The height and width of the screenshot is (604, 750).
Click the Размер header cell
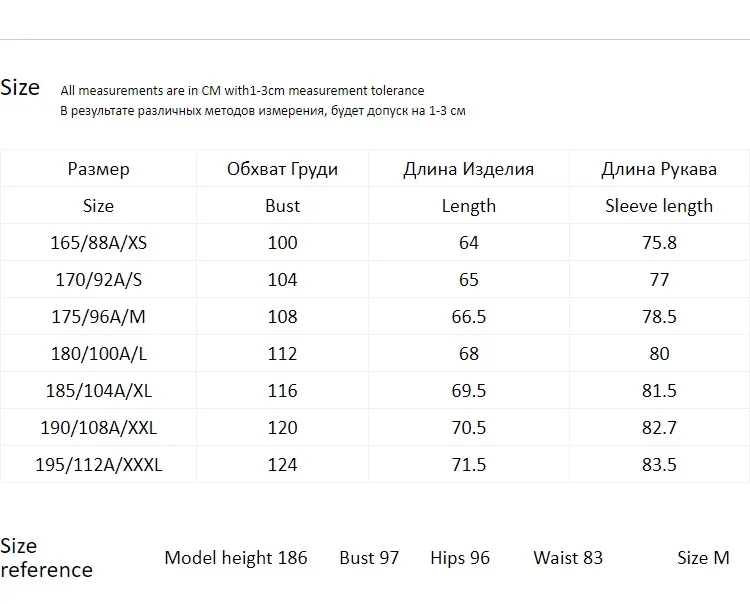[98, 169]
